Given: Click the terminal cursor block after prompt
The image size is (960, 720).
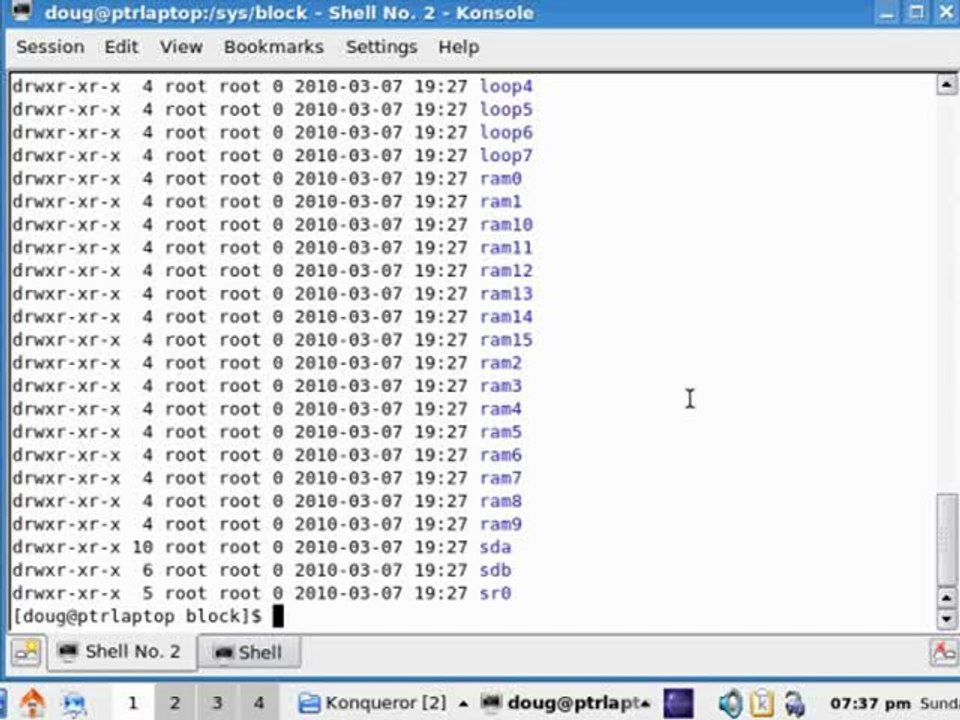Looking at the screenshot, I should tap(278, 617).
